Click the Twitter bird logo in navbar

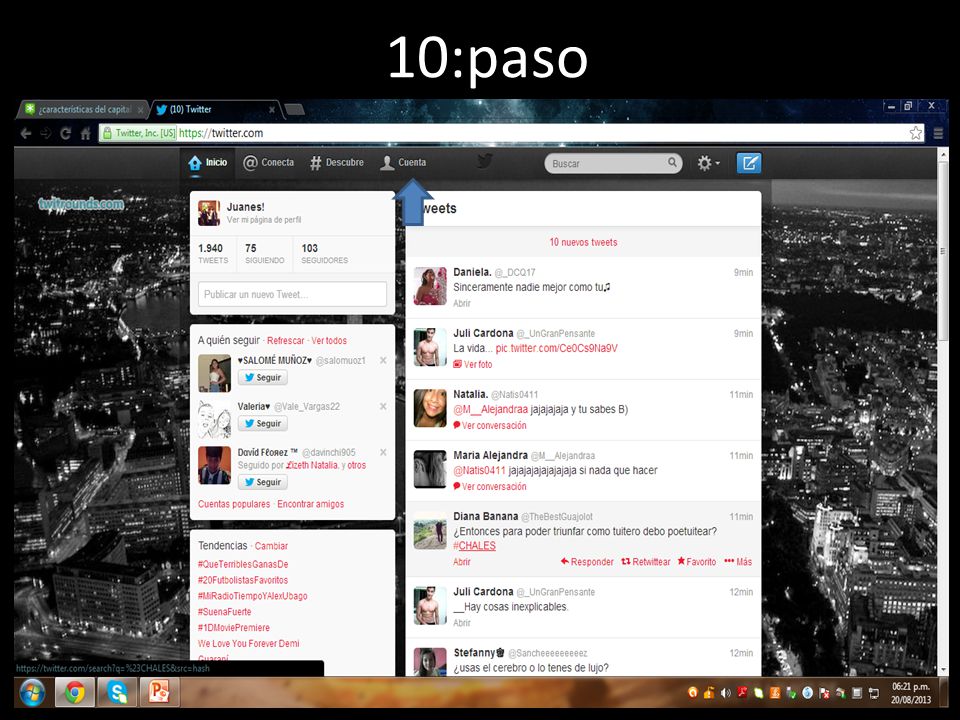tap(485, 162)
